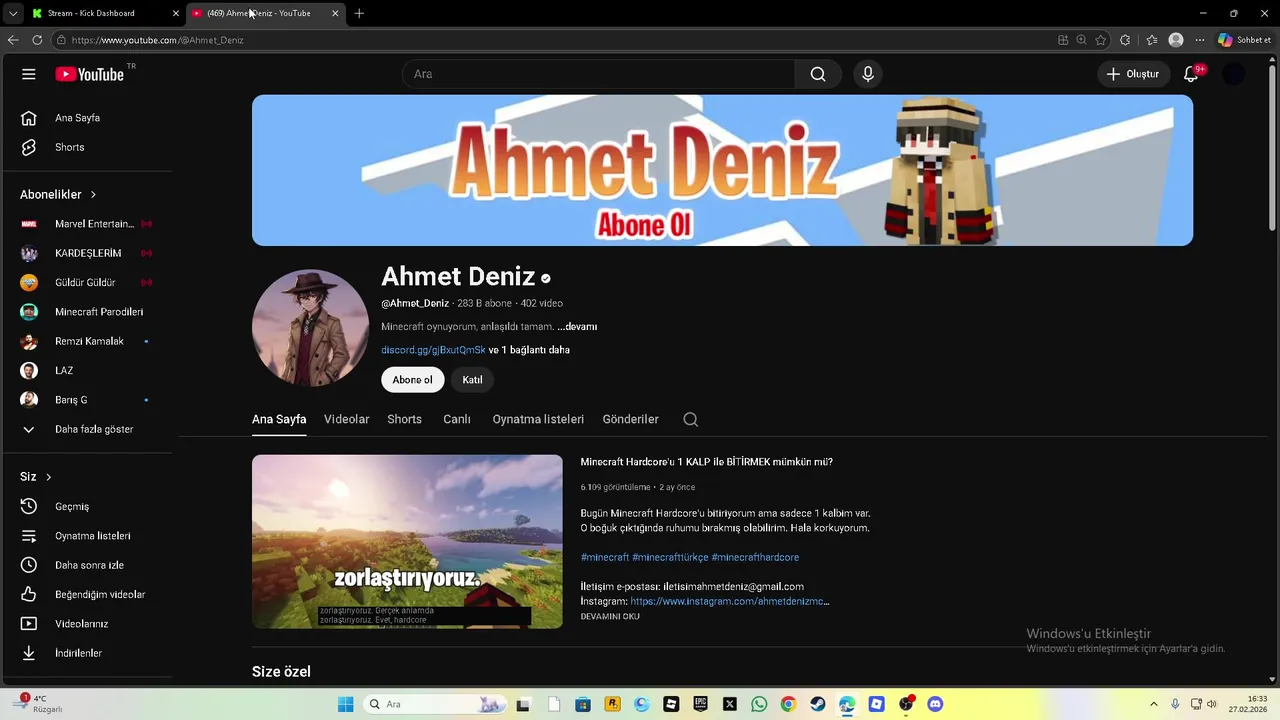Open Remzi Kamalak subscription

[86, 341]
